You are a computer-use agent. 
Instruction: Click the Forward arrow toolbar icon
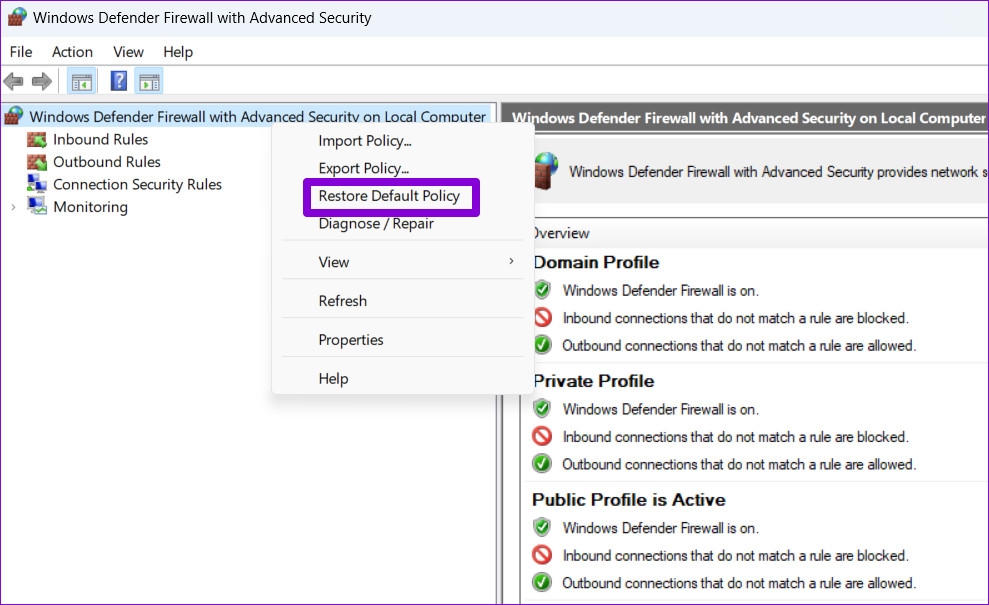point(42,81)
